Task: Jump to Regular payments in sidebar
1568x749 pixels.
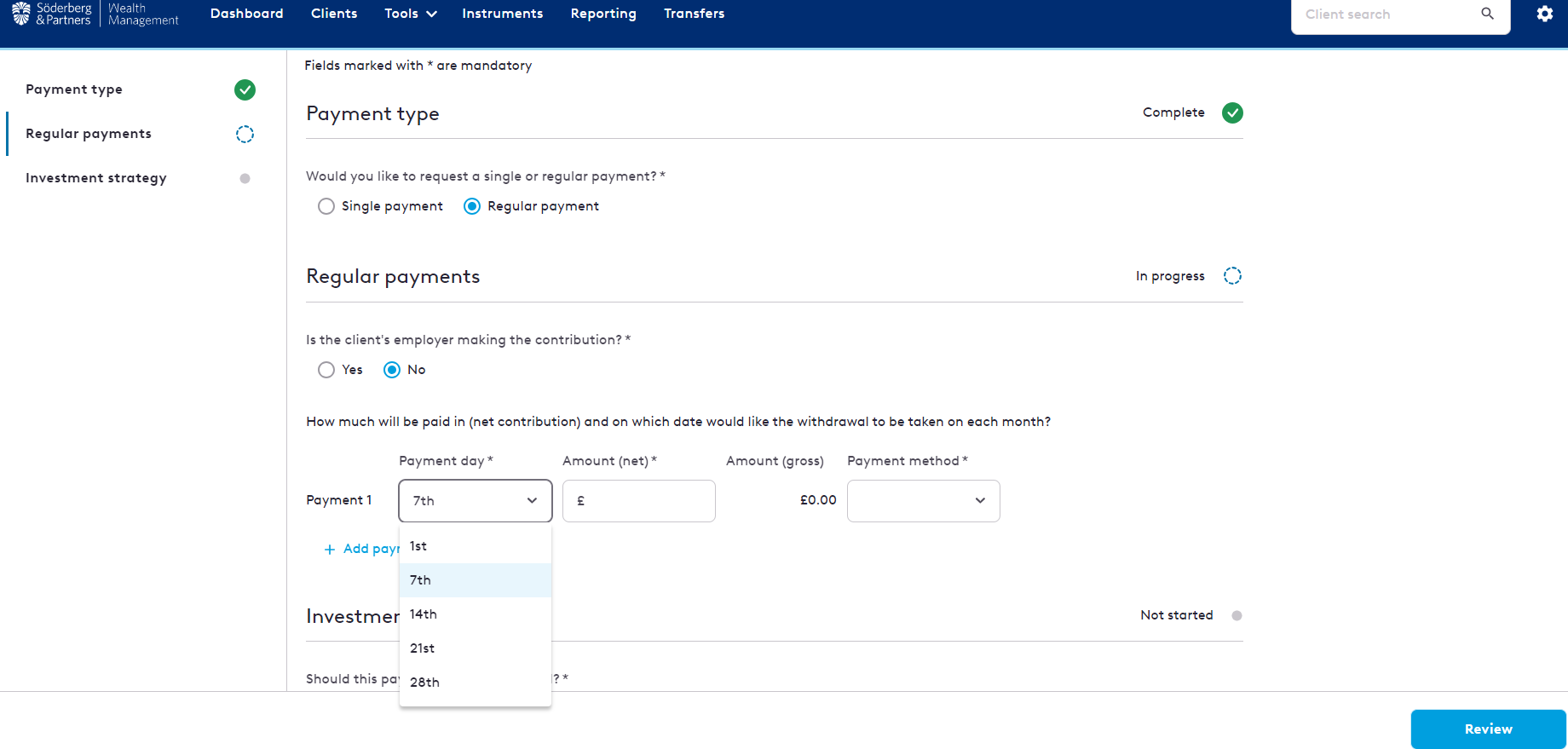Action: (89, 134)
